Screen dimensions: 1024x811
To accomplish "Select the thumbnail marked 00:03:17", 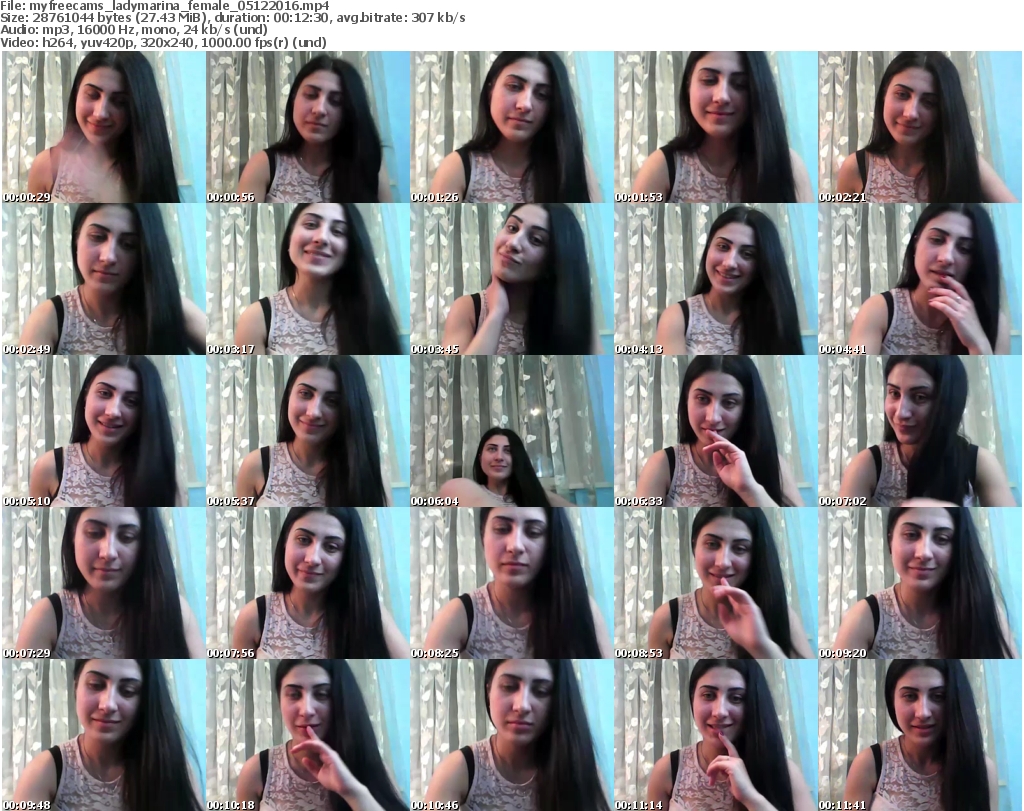I will click(307, 279).
